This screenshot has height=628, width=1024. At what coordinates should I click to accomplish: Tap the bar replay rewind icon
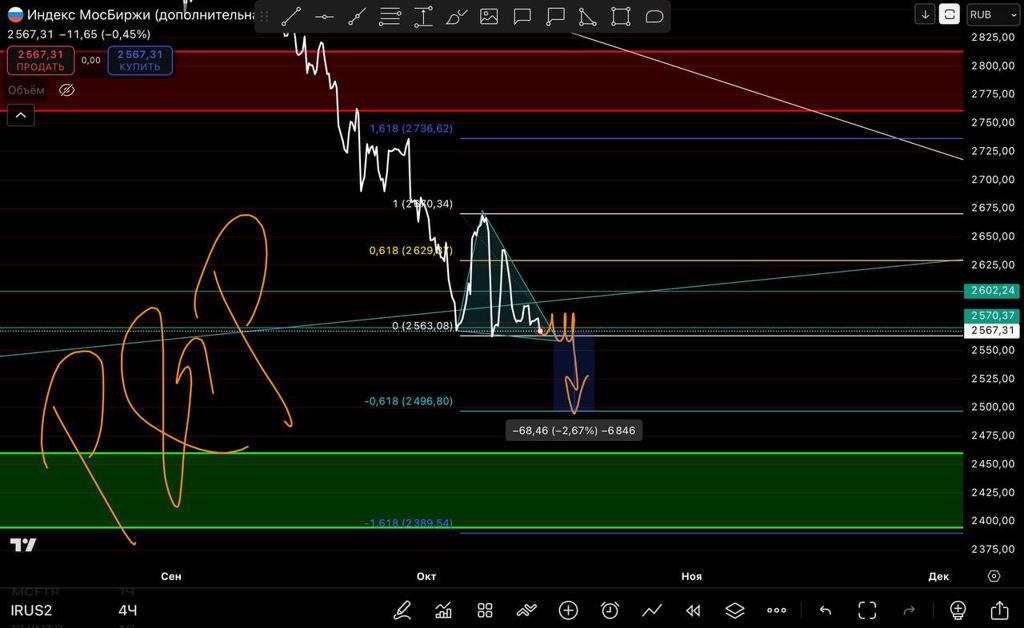point(693,610)
